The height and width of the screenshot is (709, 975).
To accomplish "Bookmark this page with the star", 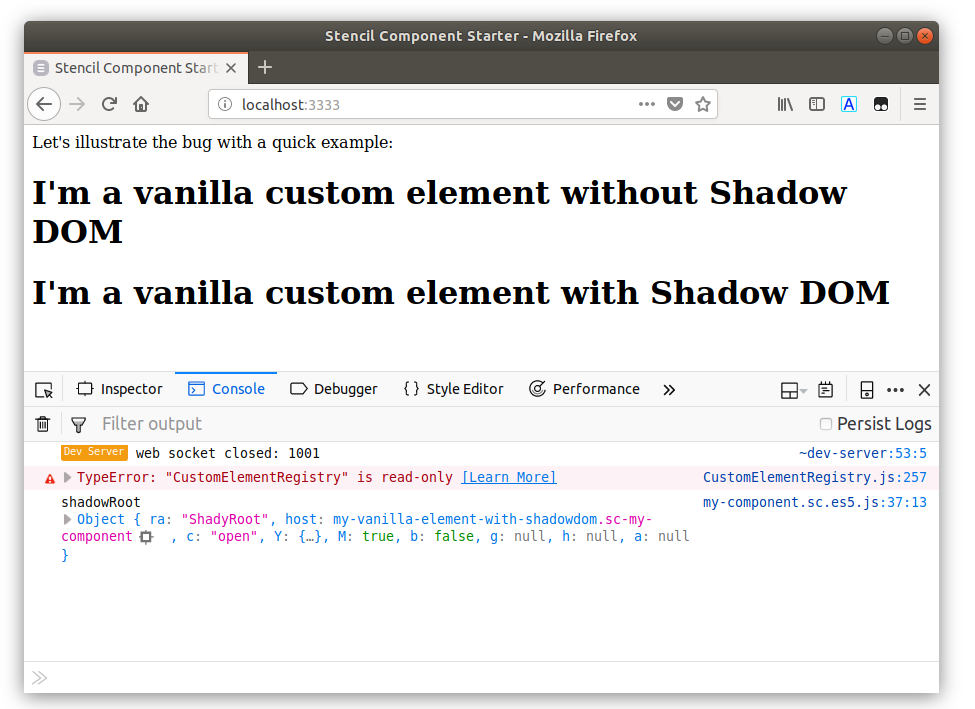I will (703, 104).
